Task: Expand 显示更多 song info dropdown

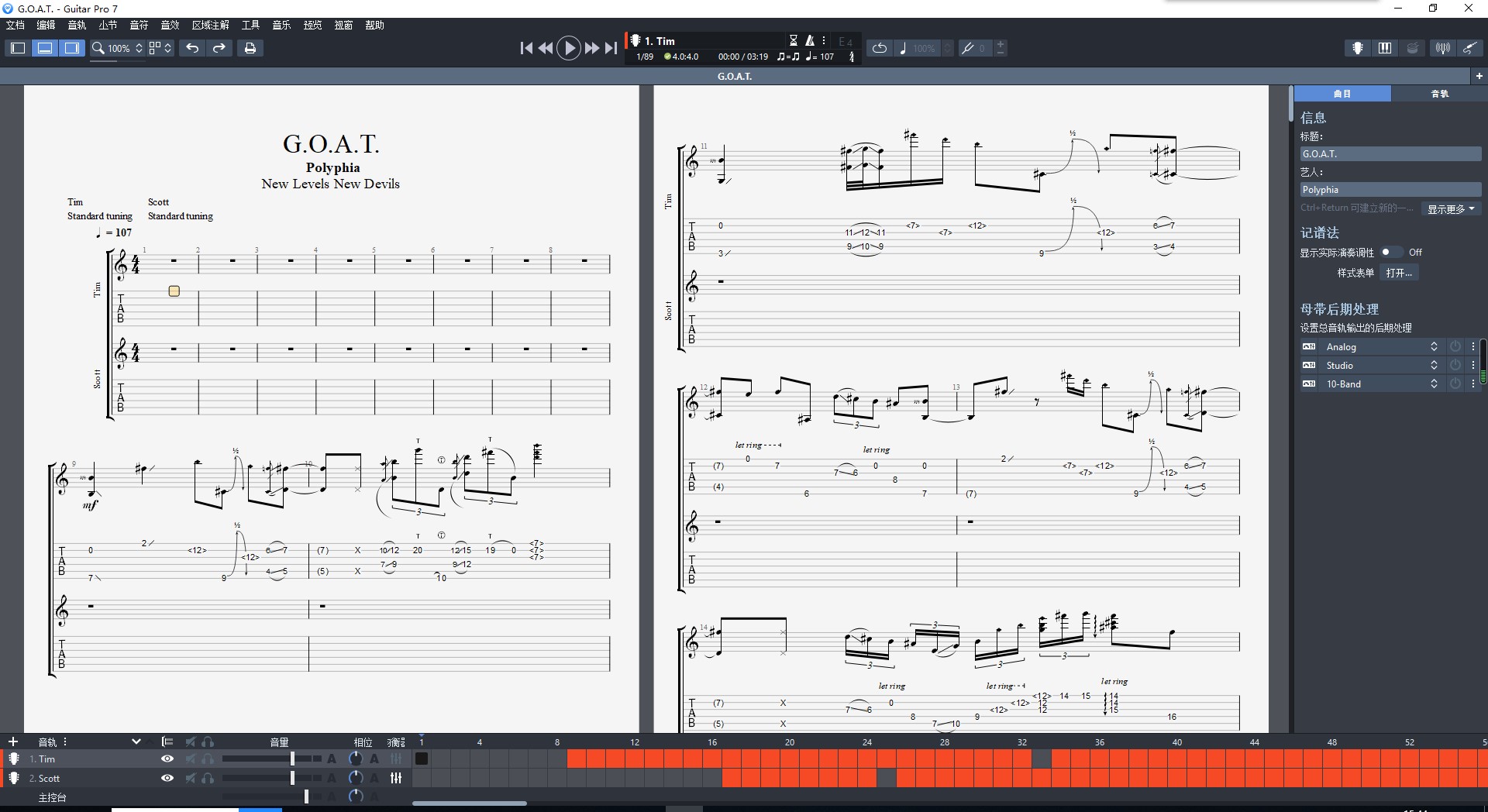Action: 1452,209
